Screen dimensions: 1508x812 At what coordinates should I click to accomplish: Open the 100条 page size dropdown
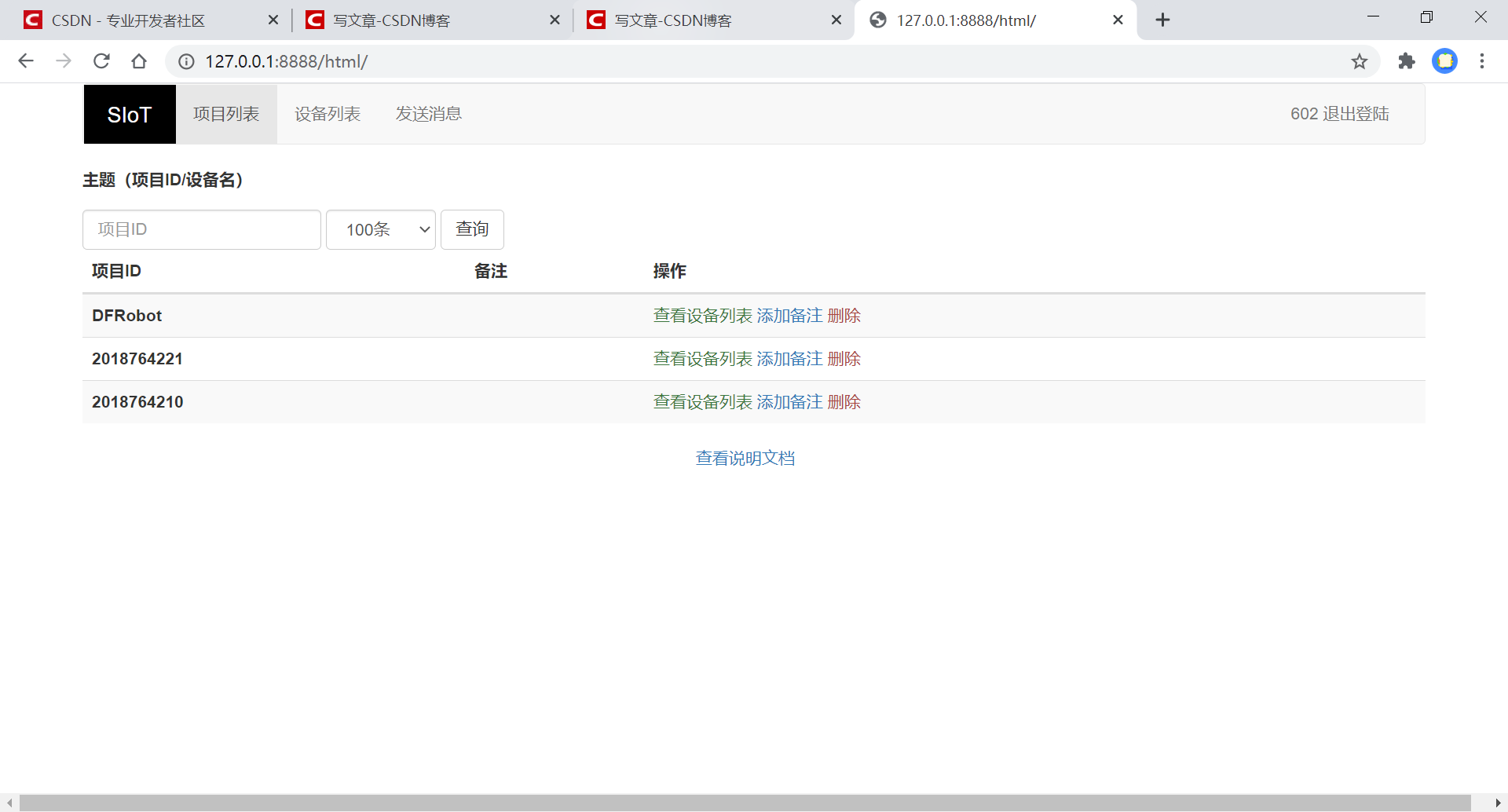point(380,229)
